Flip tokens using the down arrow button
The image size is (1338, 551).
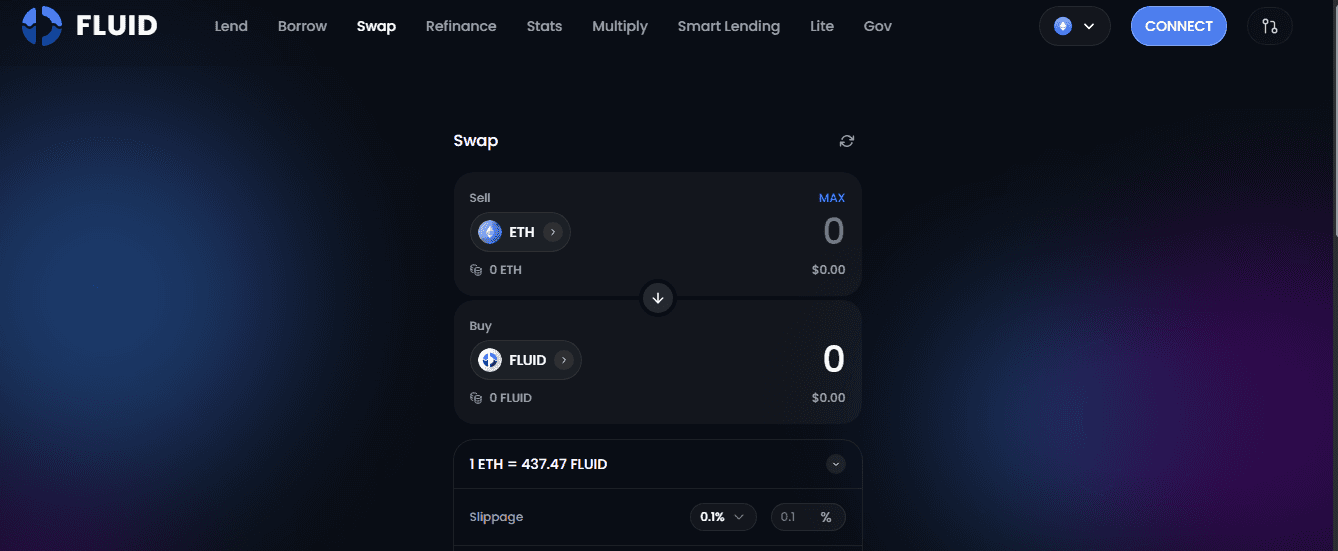click(x=658, y=298)
